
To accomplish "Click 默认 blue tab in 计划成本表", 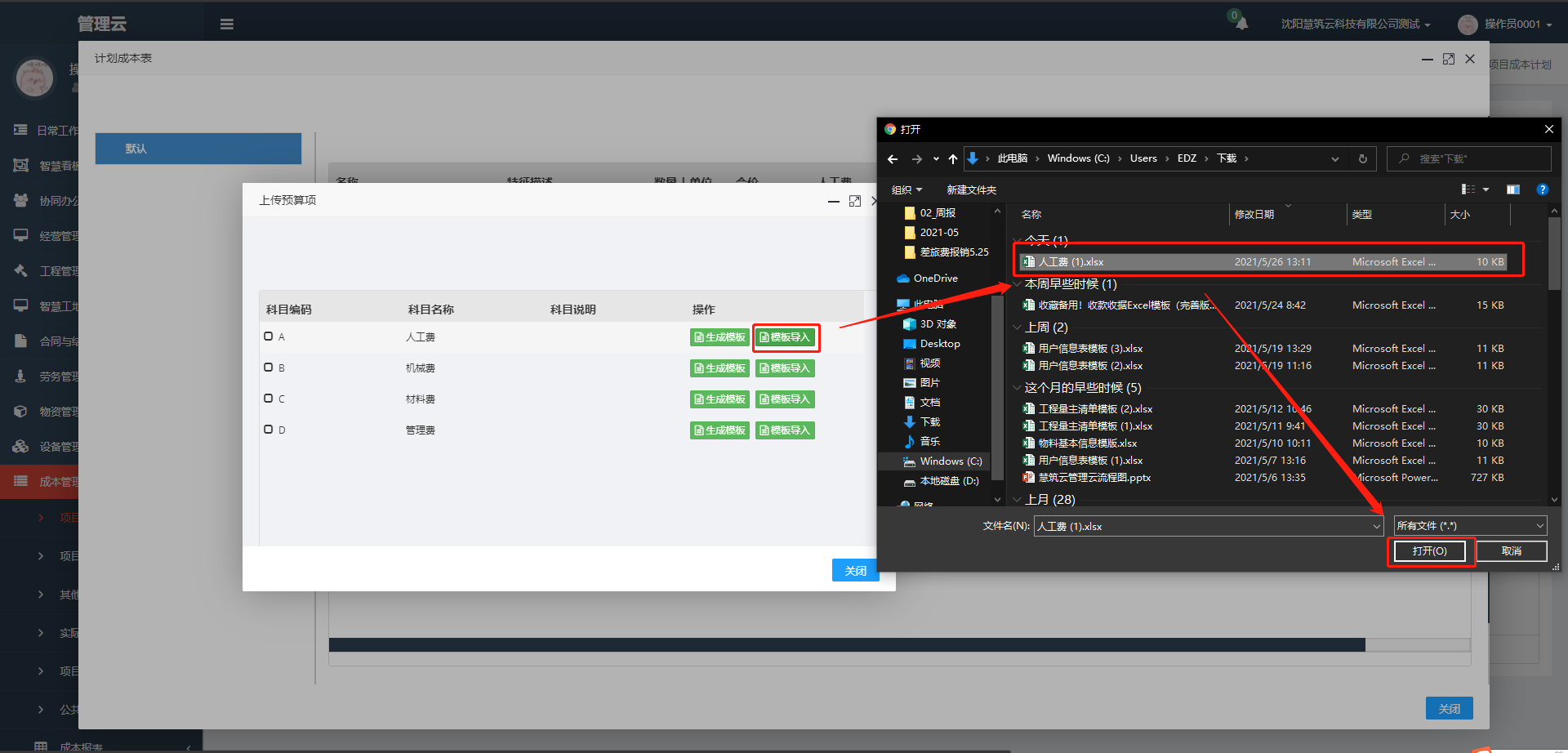I will click(198, 149).
